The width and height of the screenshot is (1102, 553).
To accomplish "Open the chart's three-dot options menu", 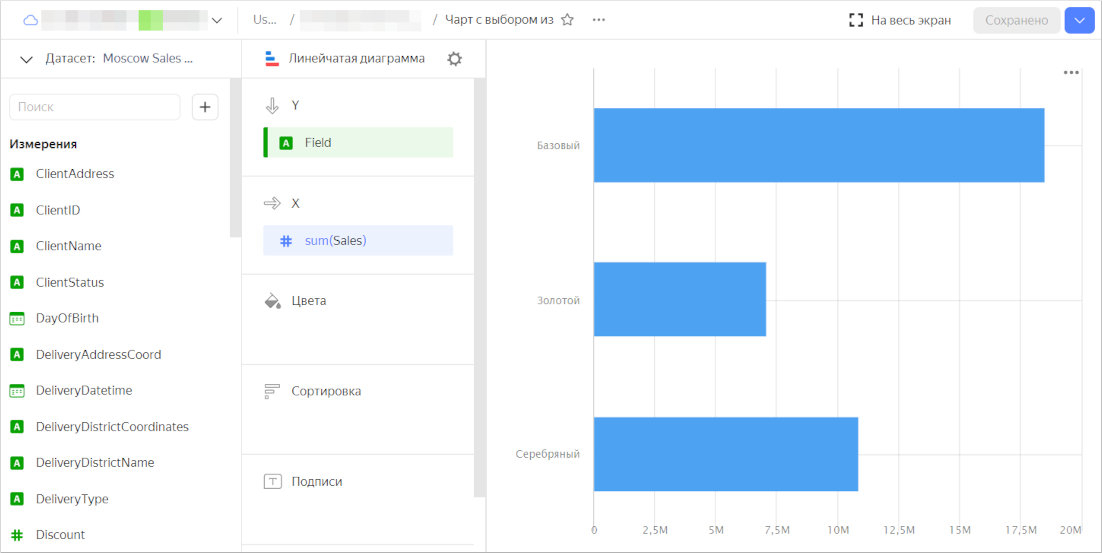I will 1071,73.
